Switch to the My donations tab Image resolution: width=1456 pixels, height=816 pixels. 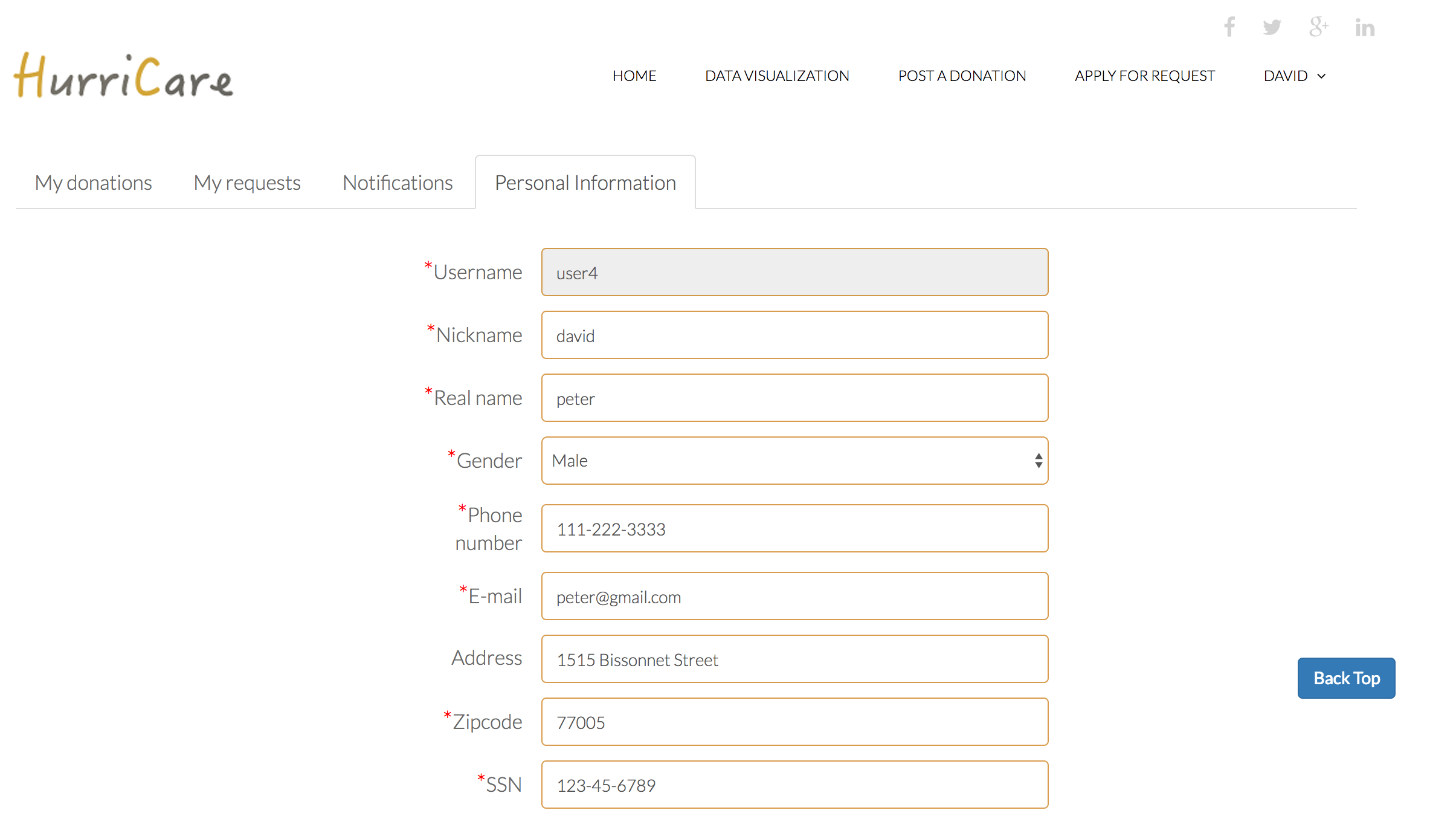93,183
